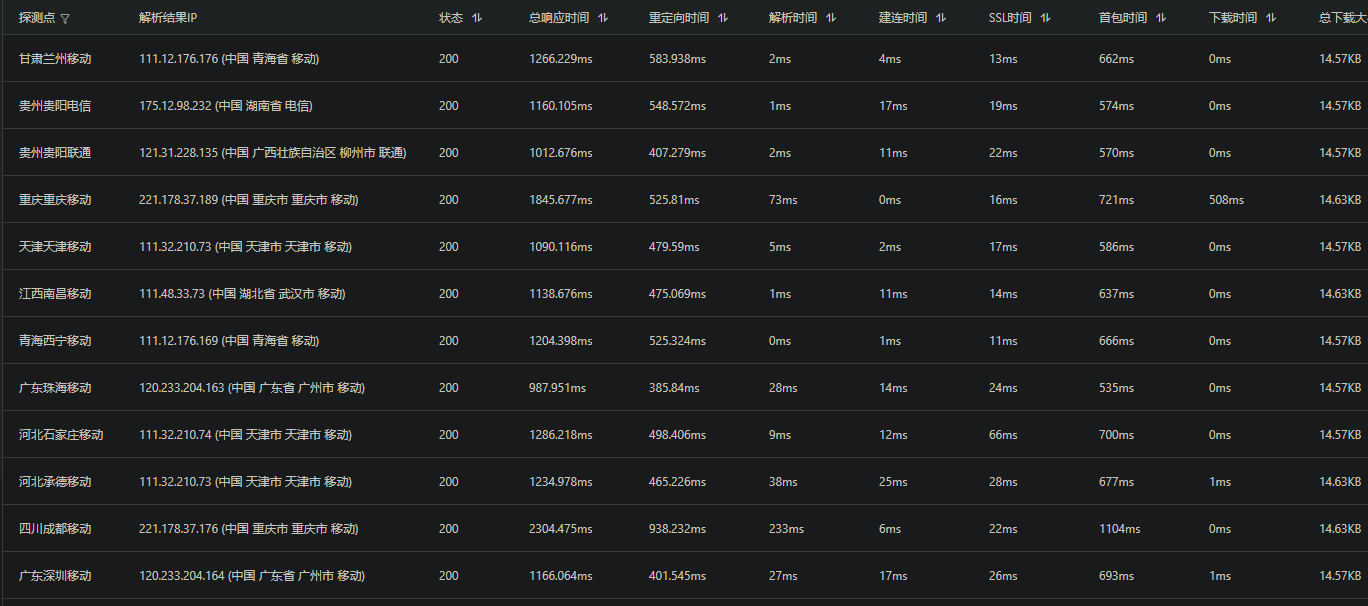Image resolution: width=1368 pixels, height=606 pixels.
Task: Sort by SSL时间 using its arrows icon
Action: tap(1045, 18)
